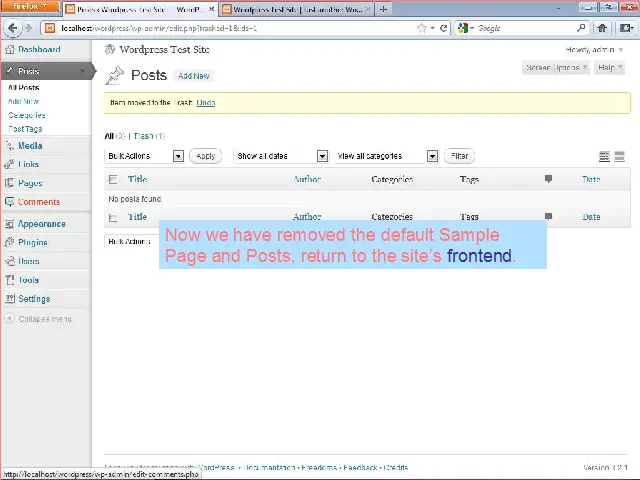Click the Undo link in notice

[x=206, y=103]
